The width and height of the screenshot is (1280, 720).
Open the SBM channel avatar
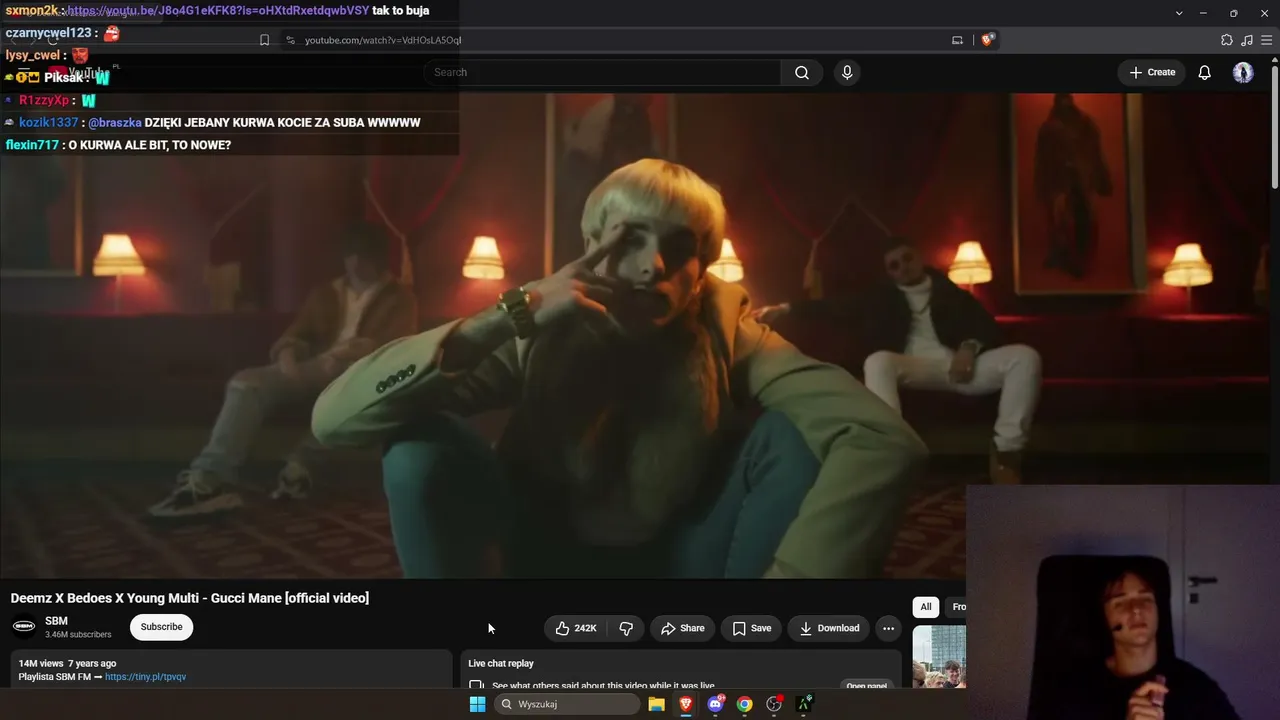pyautogui.click(x=24, y=627)
